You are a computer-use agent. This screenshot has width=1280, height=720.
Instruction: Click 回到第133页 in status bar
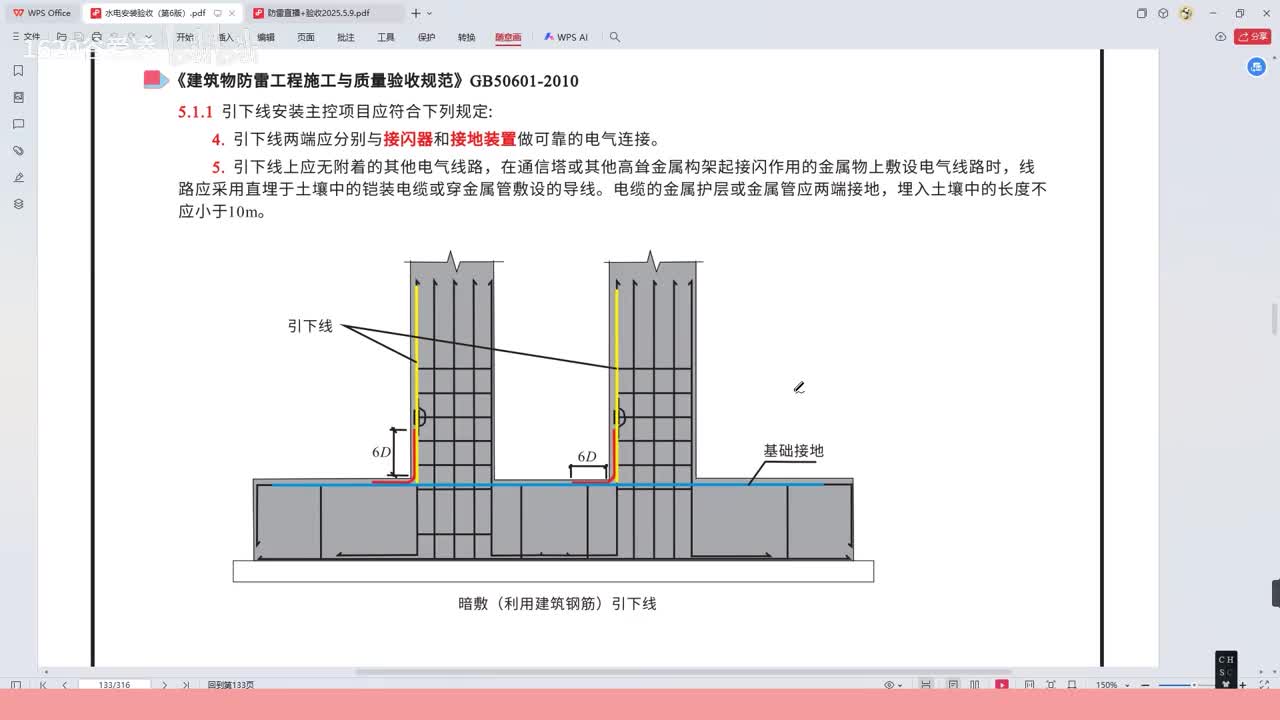(231, 685)
